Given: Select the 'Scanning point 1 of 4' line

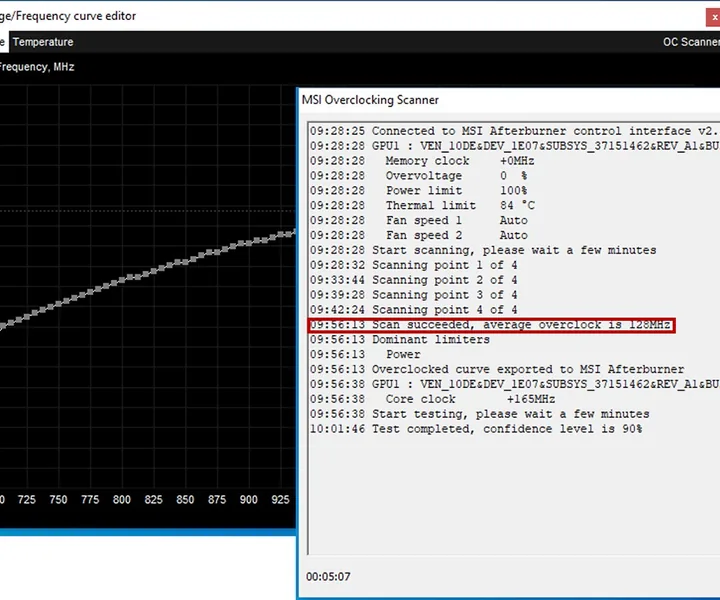Looking at the screenshot, I should 413,265.
